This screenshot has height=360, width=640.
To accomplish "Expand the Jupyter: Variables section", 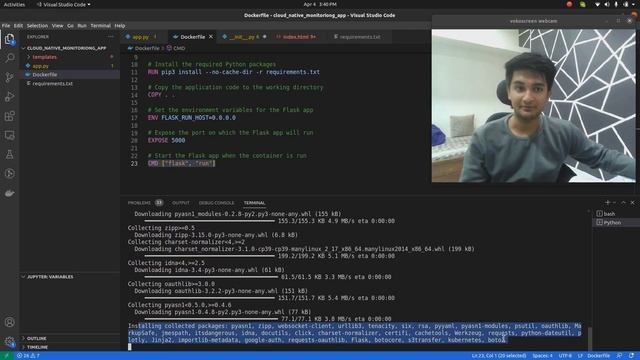I will (x=50, y=277).
